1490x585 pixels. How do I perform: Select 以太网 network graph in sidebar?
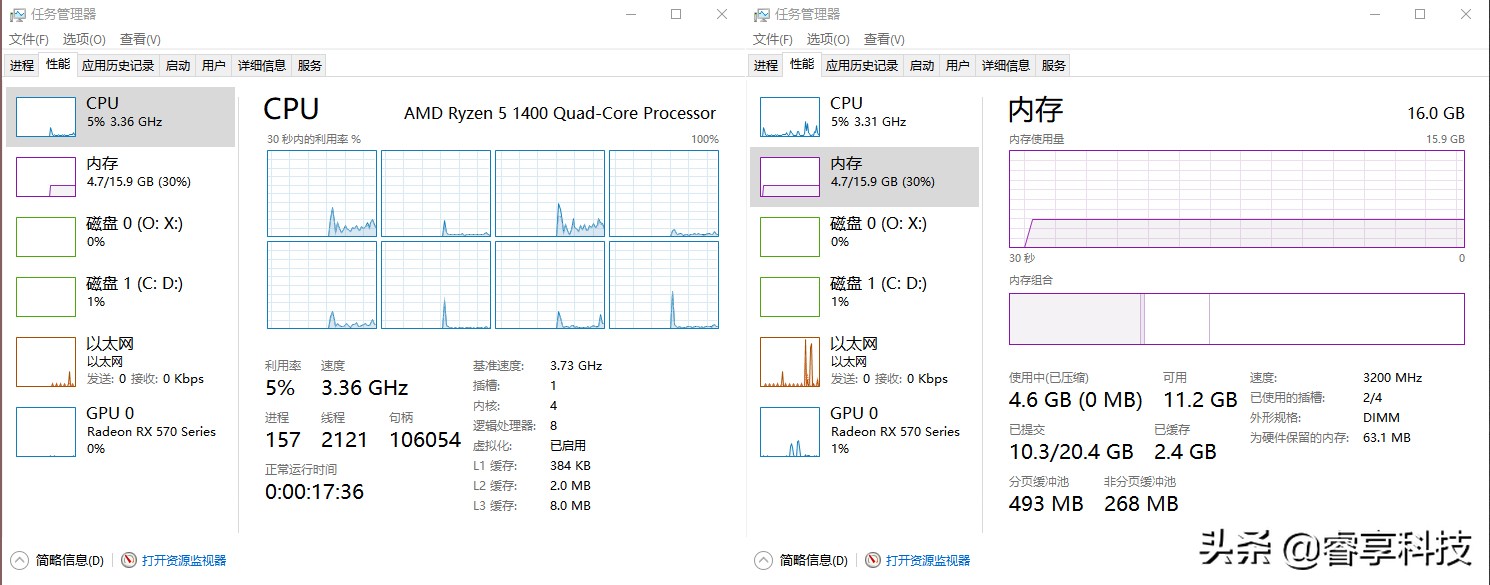point(120,360)
